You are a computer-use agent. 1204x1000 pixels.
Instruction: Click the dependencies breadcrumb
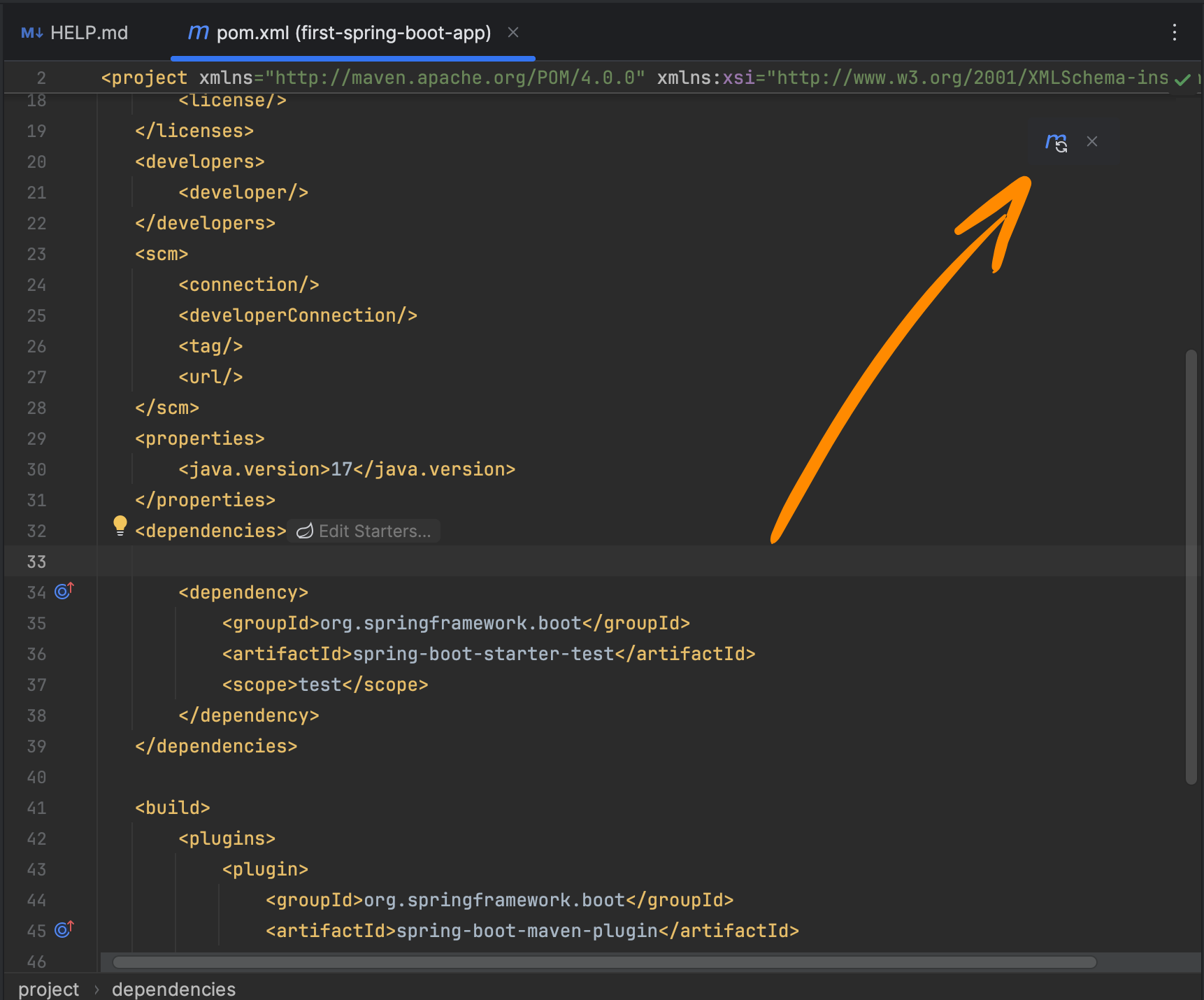173,989
